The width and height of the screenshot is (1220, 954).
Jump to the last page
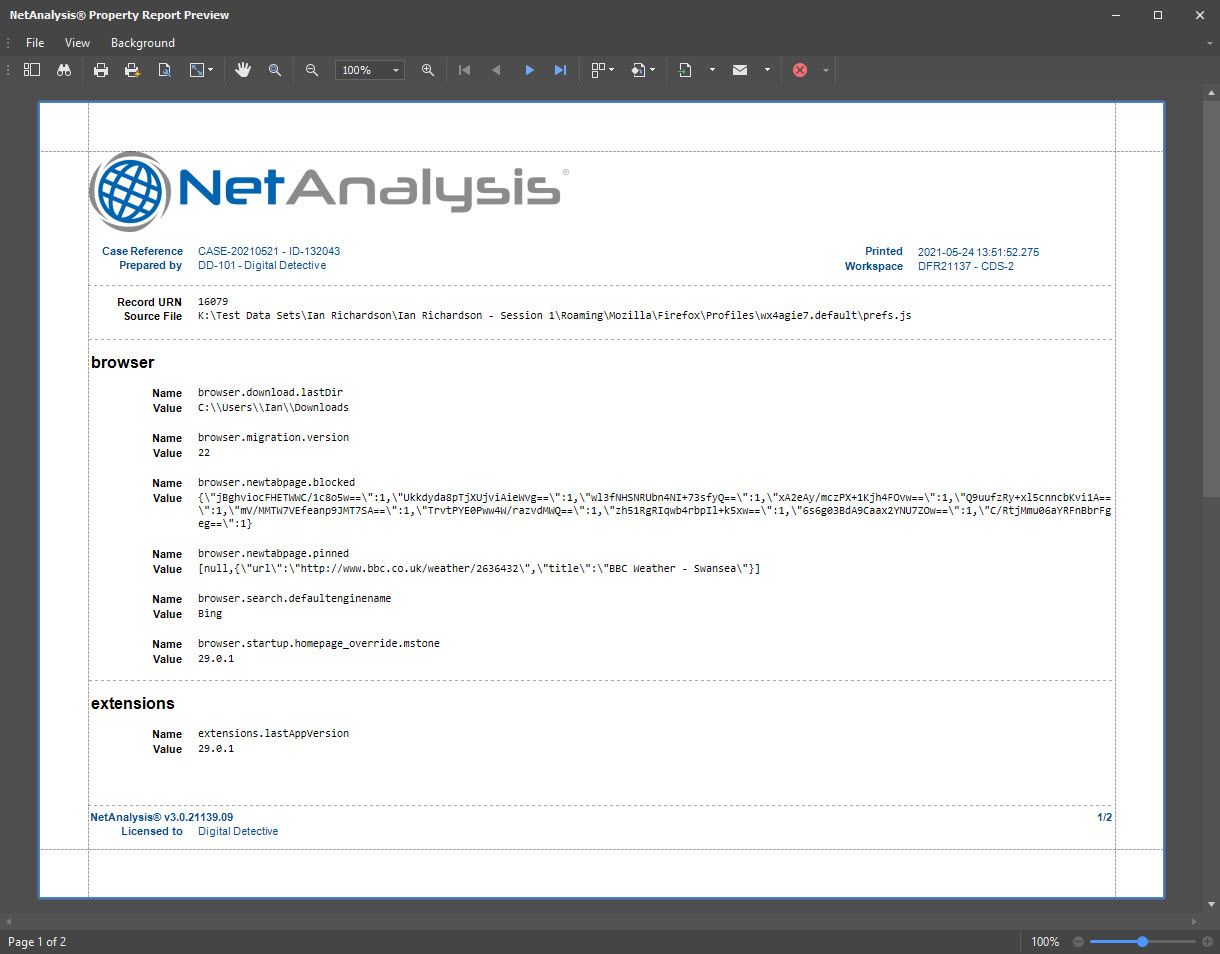click(560, 70)
